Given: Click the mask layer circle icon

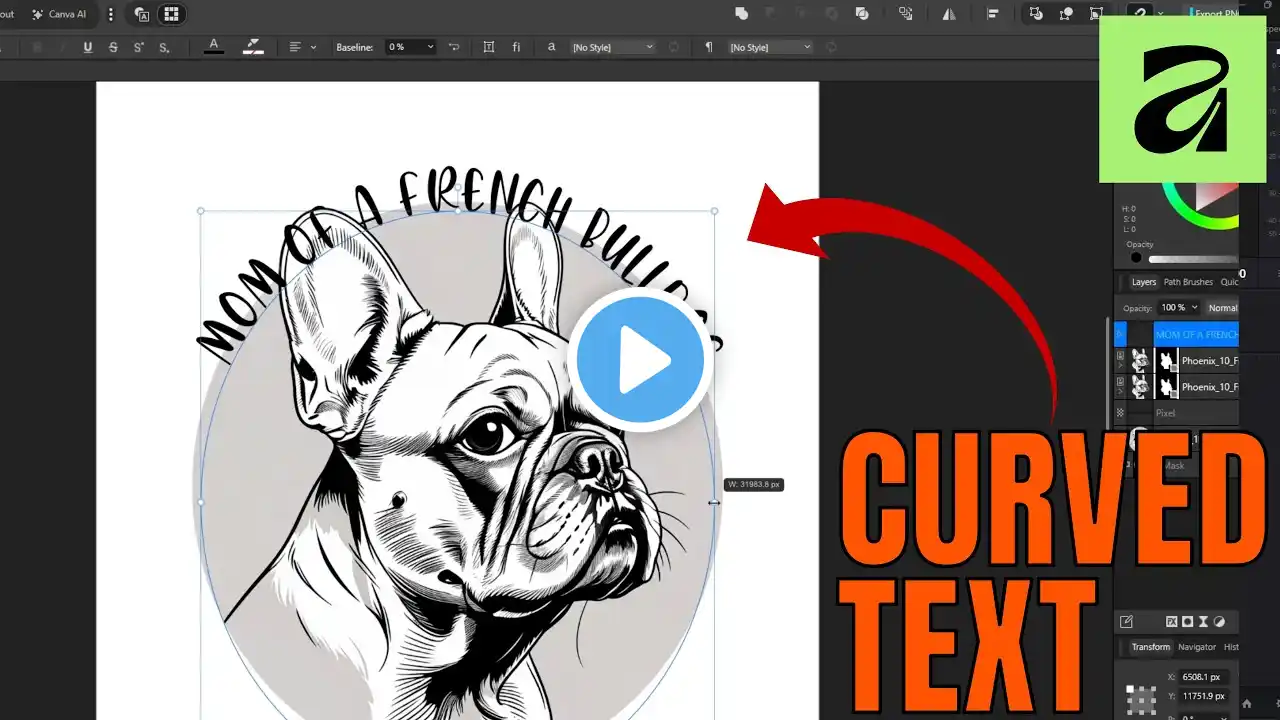Looking at the screenshot, I should coord(1188,622).
